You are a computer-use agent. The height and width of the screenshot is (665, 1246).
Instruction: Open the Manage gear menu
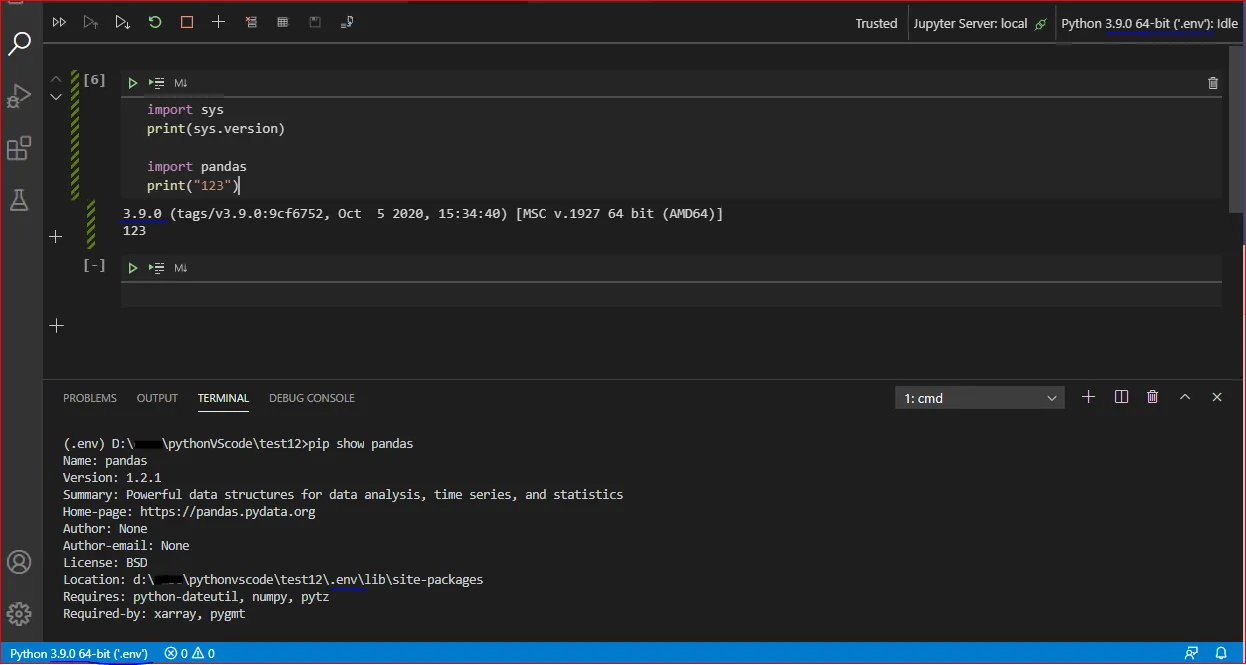coord(19,613)
